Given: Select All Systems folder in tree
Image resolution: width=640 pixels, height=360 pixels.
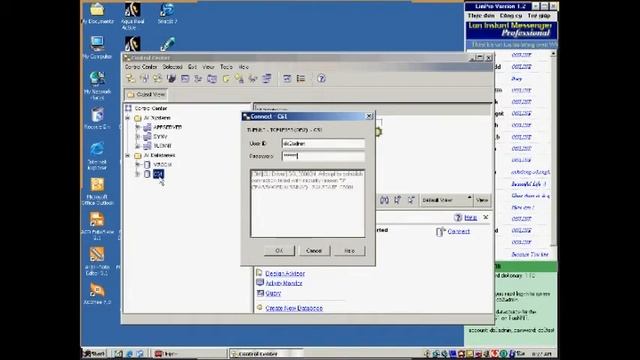Looking at the screenshot, I should [157, 118].
